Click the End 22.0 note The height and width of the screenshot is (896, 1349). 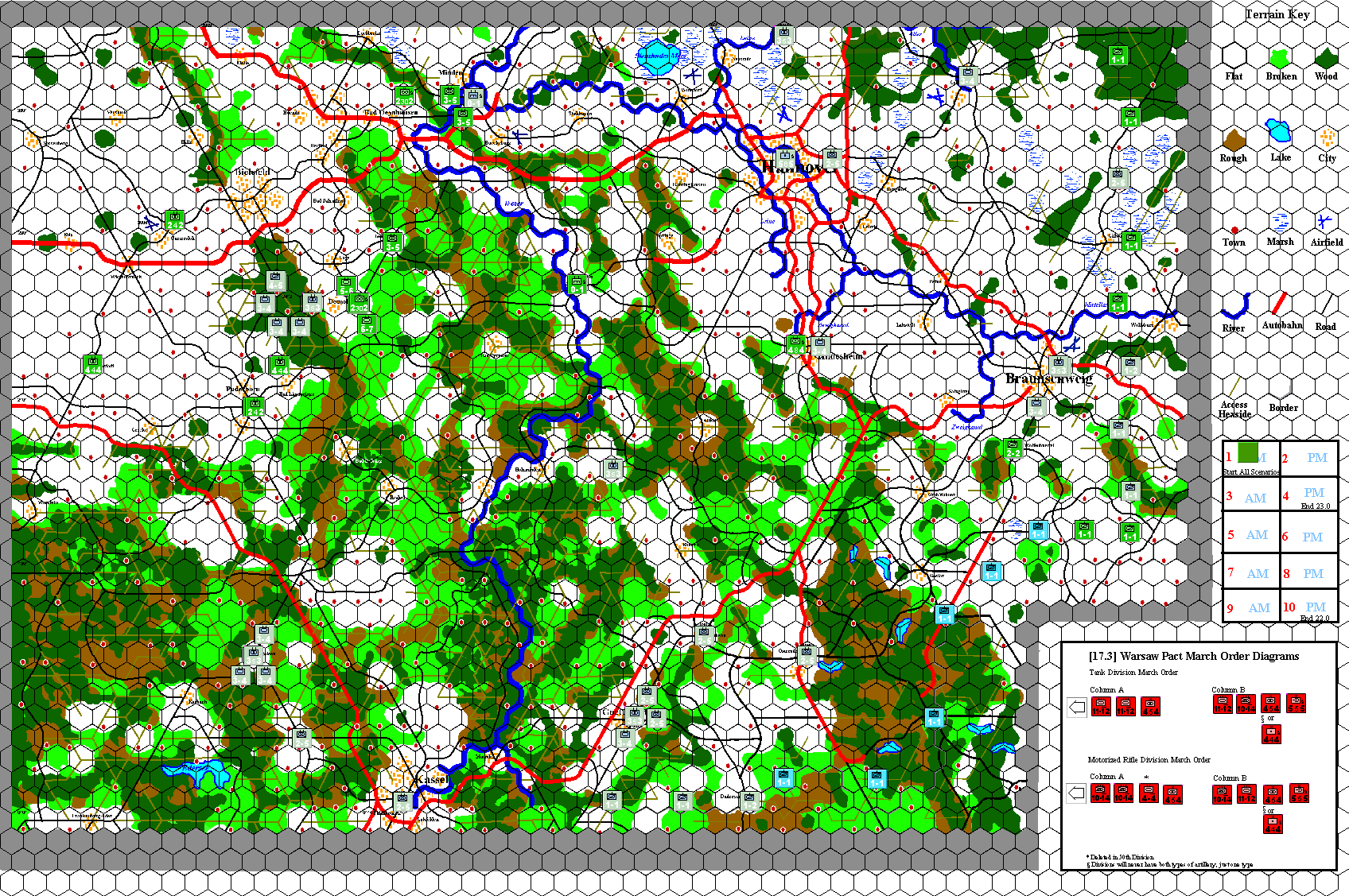click(1315, 618)
